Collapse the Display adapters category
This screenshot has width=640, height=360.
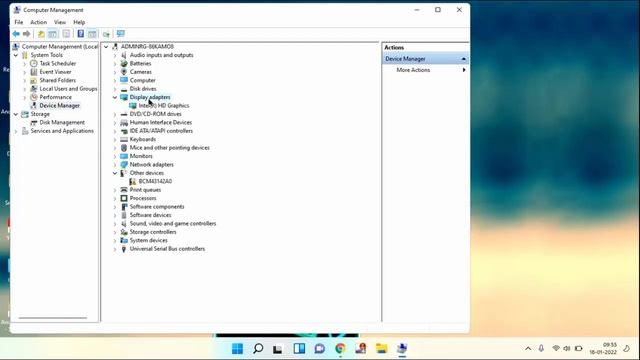pos(115,97)
